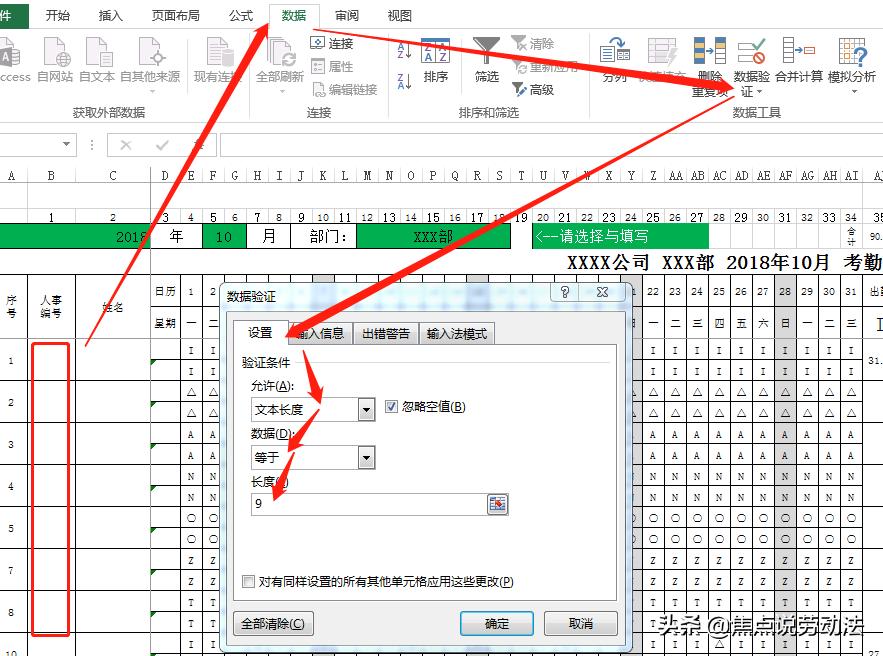883x656 pixels.
Task: Click range selector icon beside length field
Action: pos(497,504)
